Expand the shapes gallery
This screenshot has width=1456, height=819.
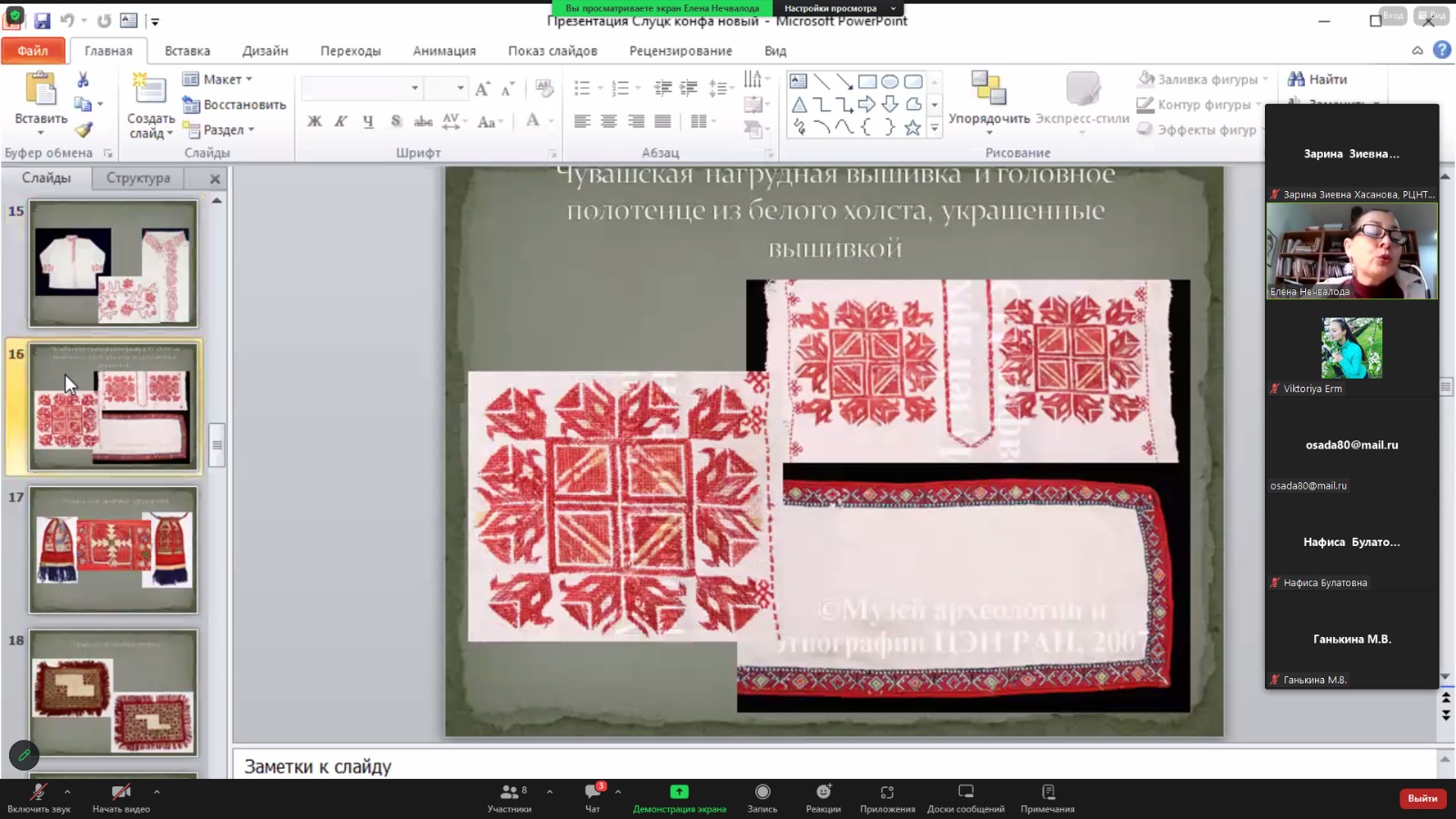[935, 128]
